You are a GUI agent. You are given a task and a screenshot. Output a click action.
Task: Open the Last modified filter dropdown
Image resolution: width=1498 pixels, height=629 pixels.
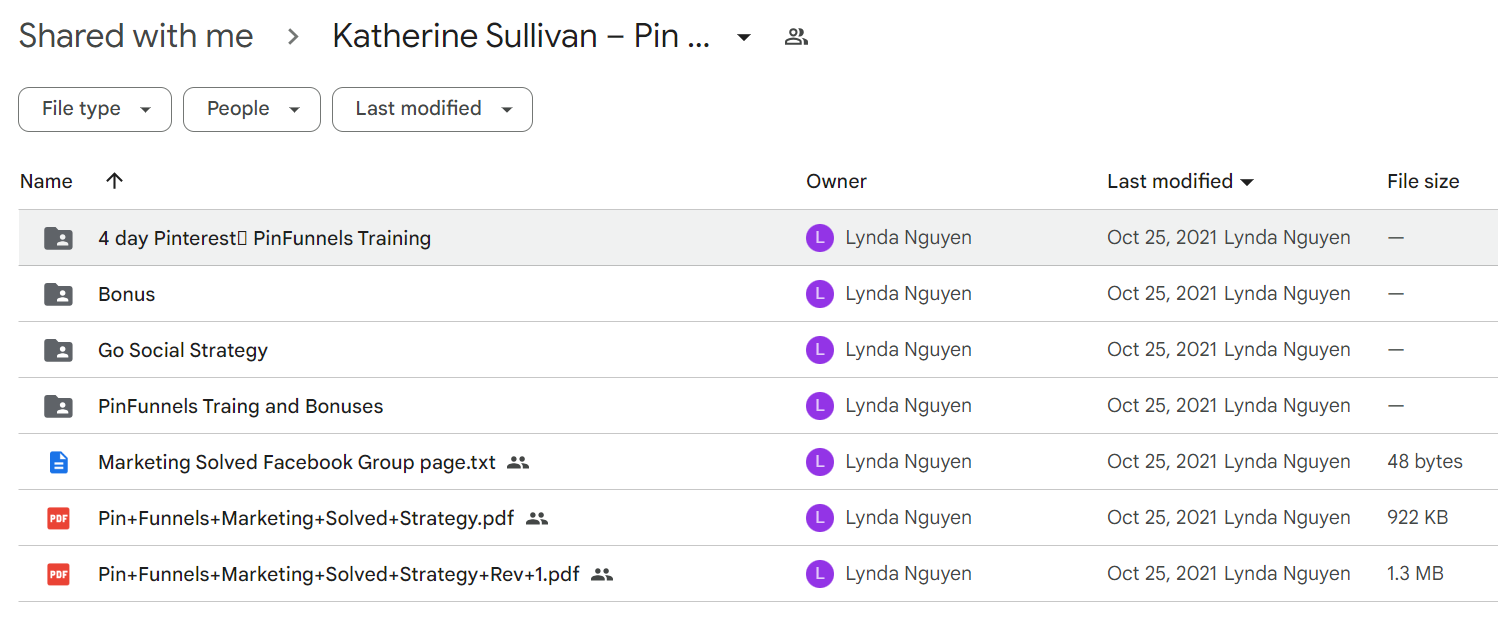click(432, 109)
